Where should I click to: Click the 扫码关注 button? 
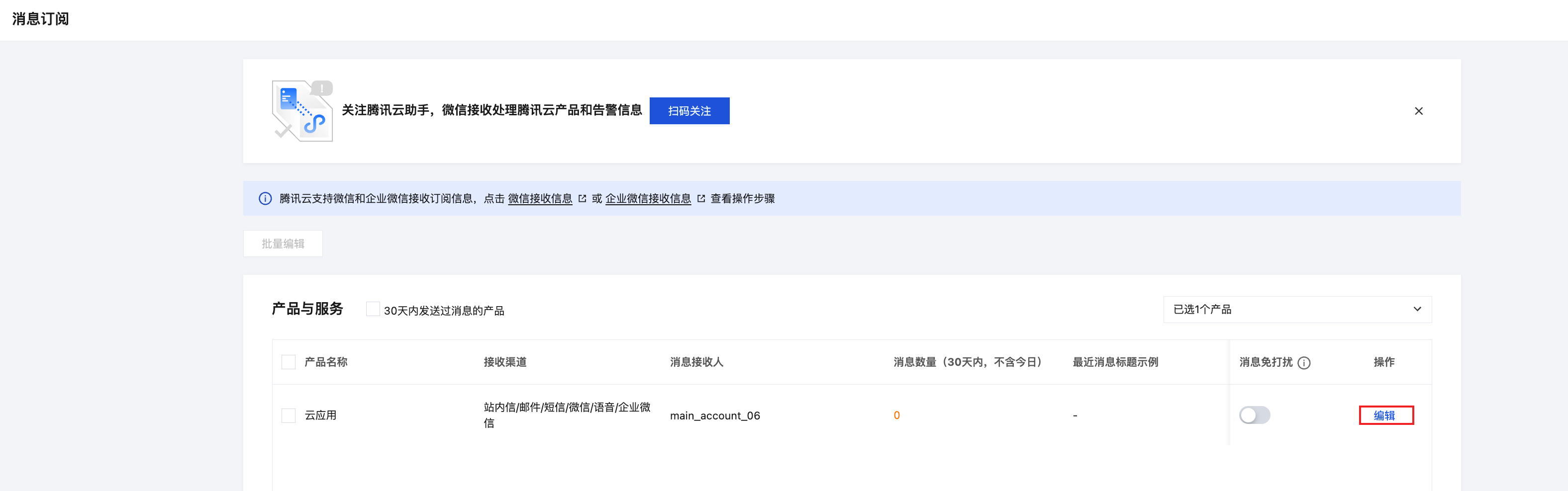click(689, 111)
